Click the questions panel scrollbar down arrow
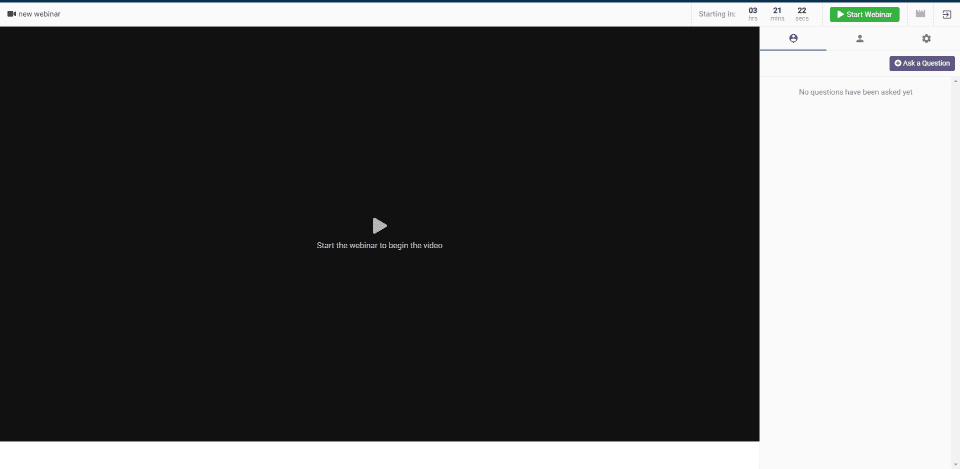Image resolution: width=960 pixels, height=469 pixels. coord(956,465)
